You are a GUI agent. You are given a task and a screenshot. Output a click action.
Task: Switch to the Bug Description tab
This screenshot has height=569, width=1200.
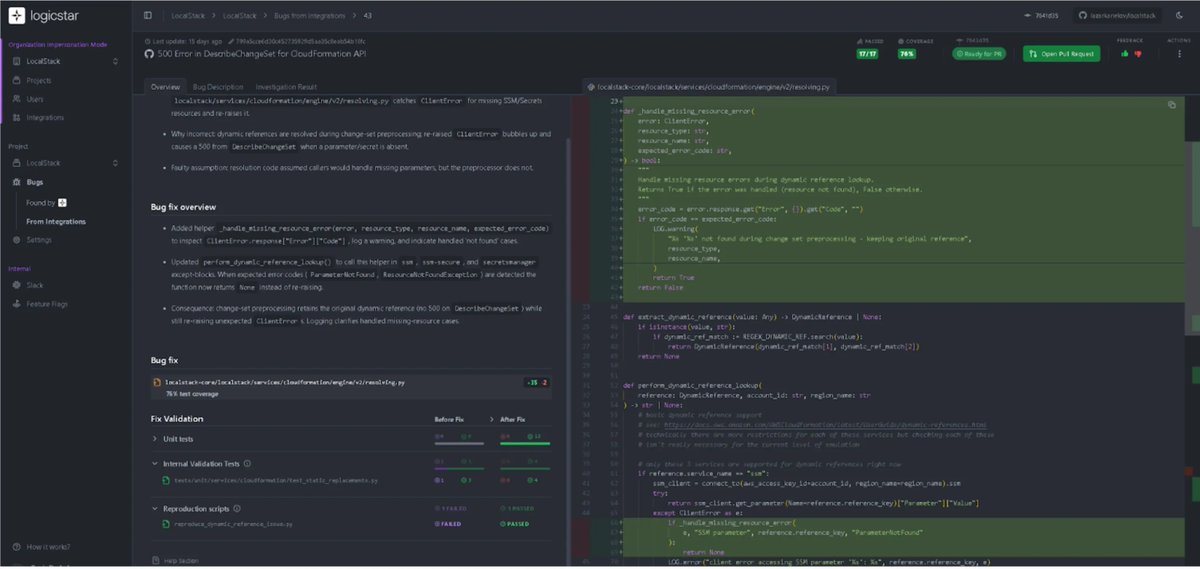pyautogui.click(x=217, y=87)
